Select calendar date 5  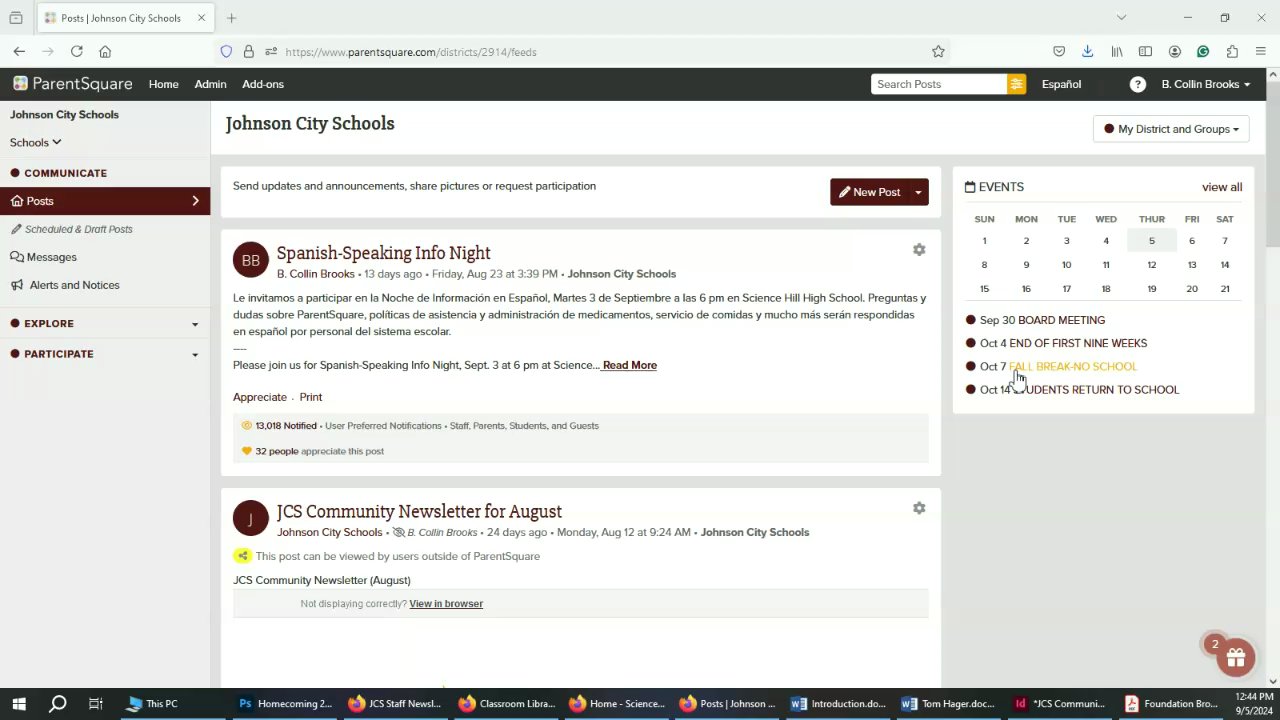pyautogui.click(x=1152, y=241)
